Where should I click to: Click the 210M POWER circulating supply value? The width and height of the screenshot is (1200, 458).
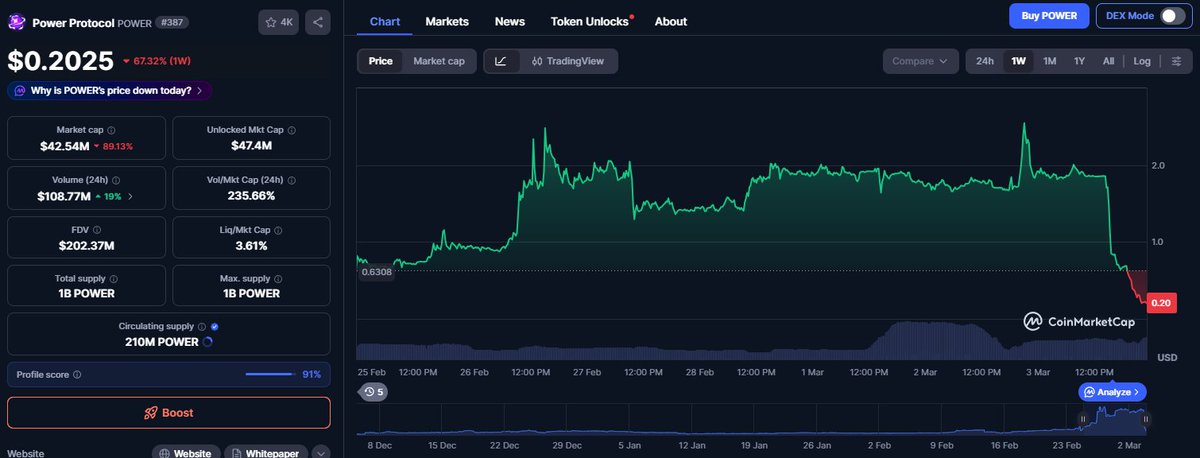160,341
